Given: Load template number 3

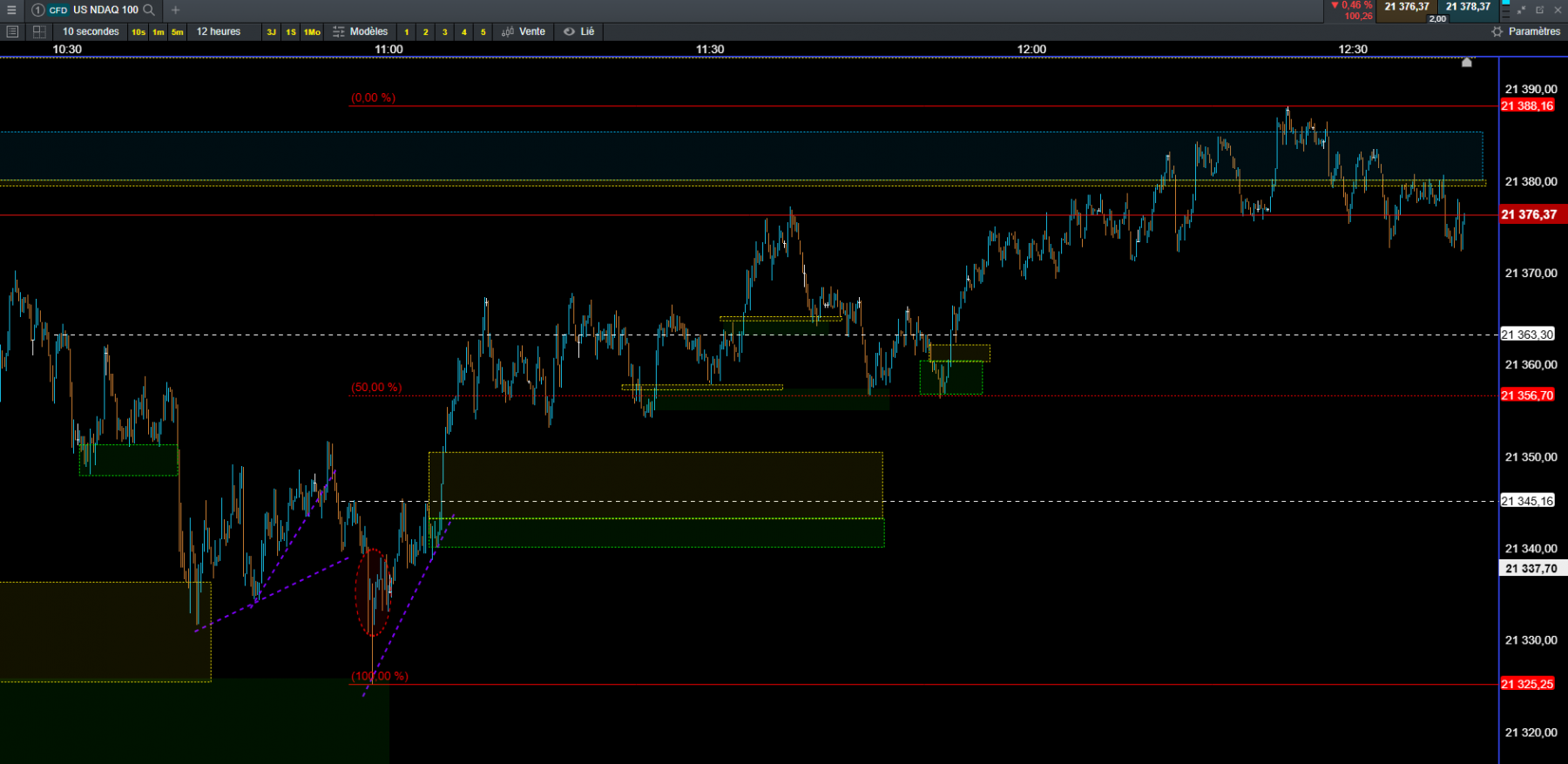Looking at the screenshot, I should click(x=444, y=32).
